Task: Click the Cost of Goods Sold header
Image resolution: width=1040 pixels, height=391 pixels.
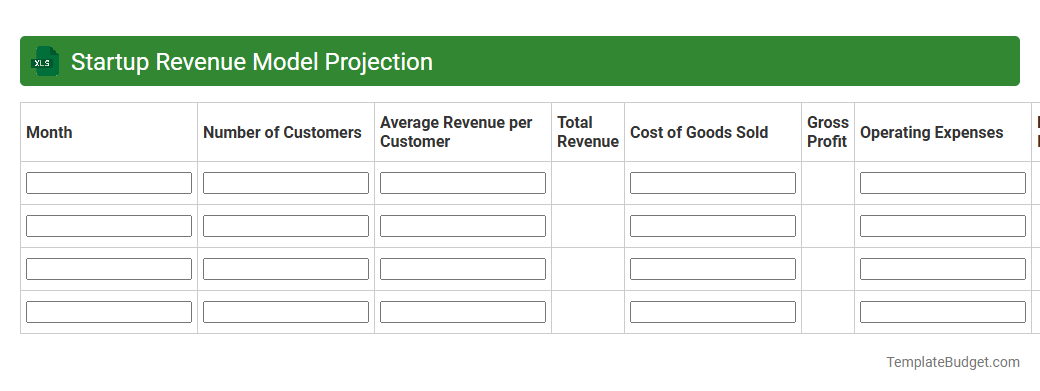Action: click(713, 132)
